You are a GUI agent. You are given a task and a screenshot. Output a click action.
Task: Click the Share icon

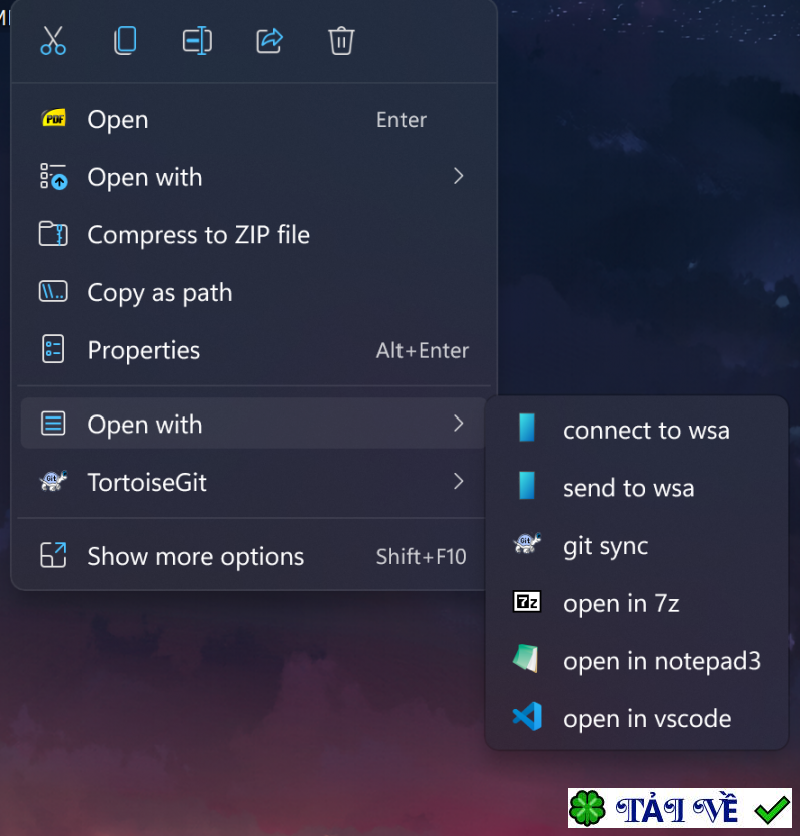[x=268, y=41]
